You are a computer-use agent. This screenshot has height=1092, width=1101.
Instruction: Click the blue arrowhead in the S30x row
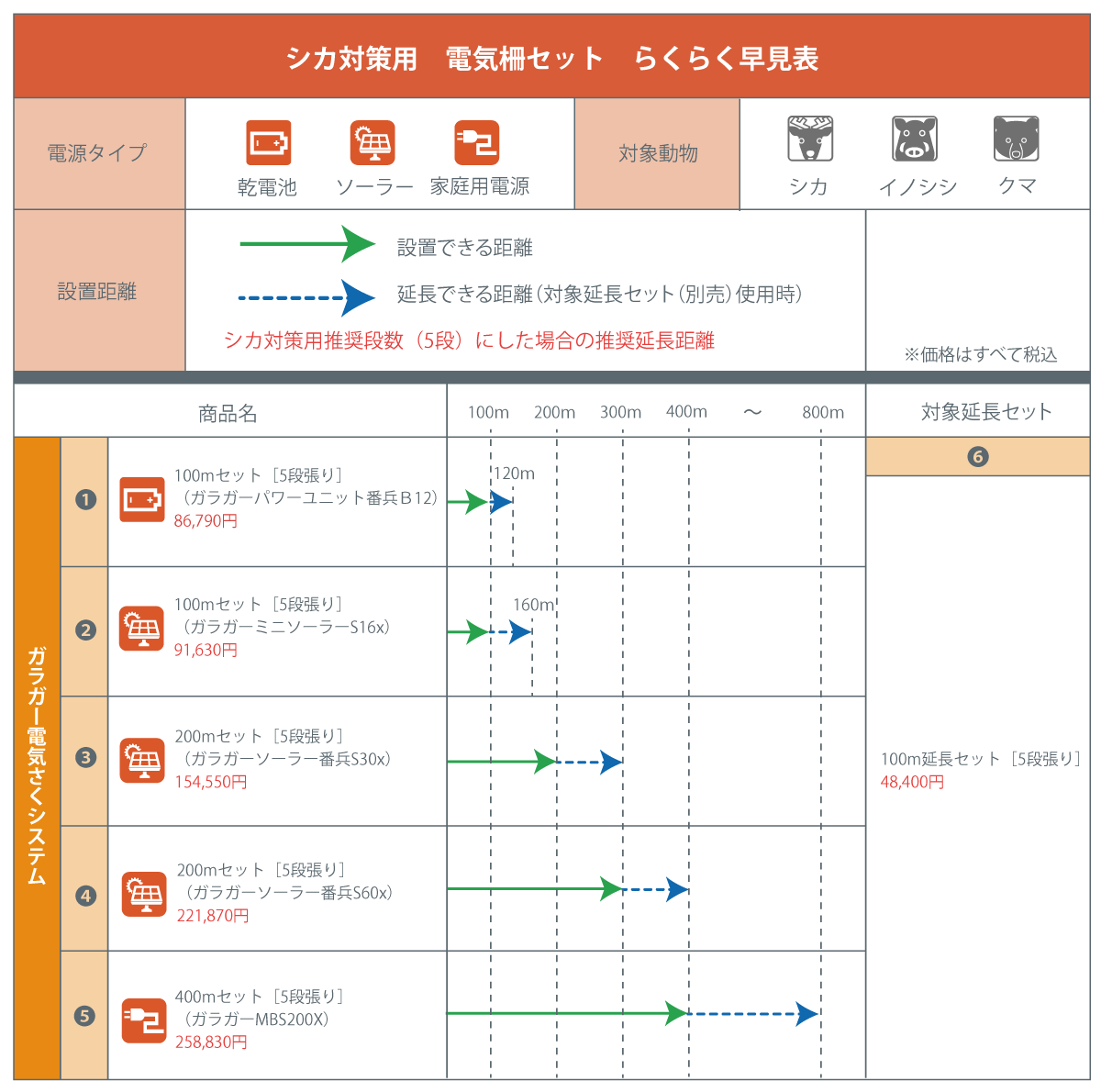click(x=611, y=762)
